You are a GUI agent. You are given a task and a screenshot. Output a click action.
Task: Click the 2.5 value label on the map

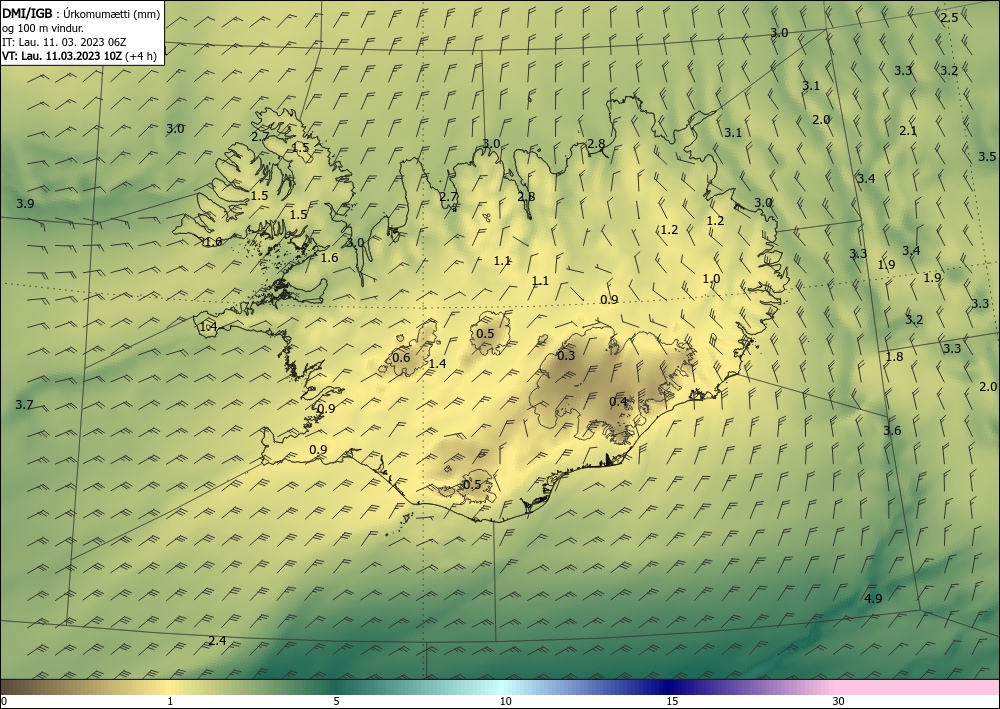950,18
